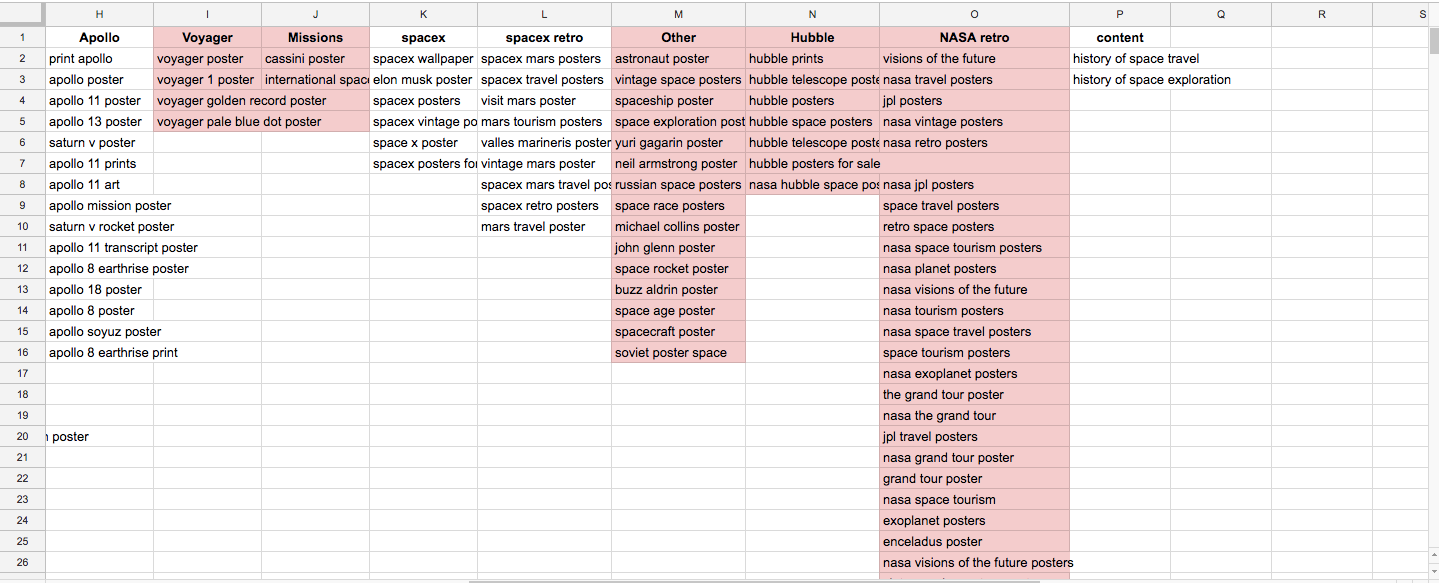Click the vertical scrollbar thumb
The height and width of the screenshot is (583, 1439).
tap(1433, 41)
